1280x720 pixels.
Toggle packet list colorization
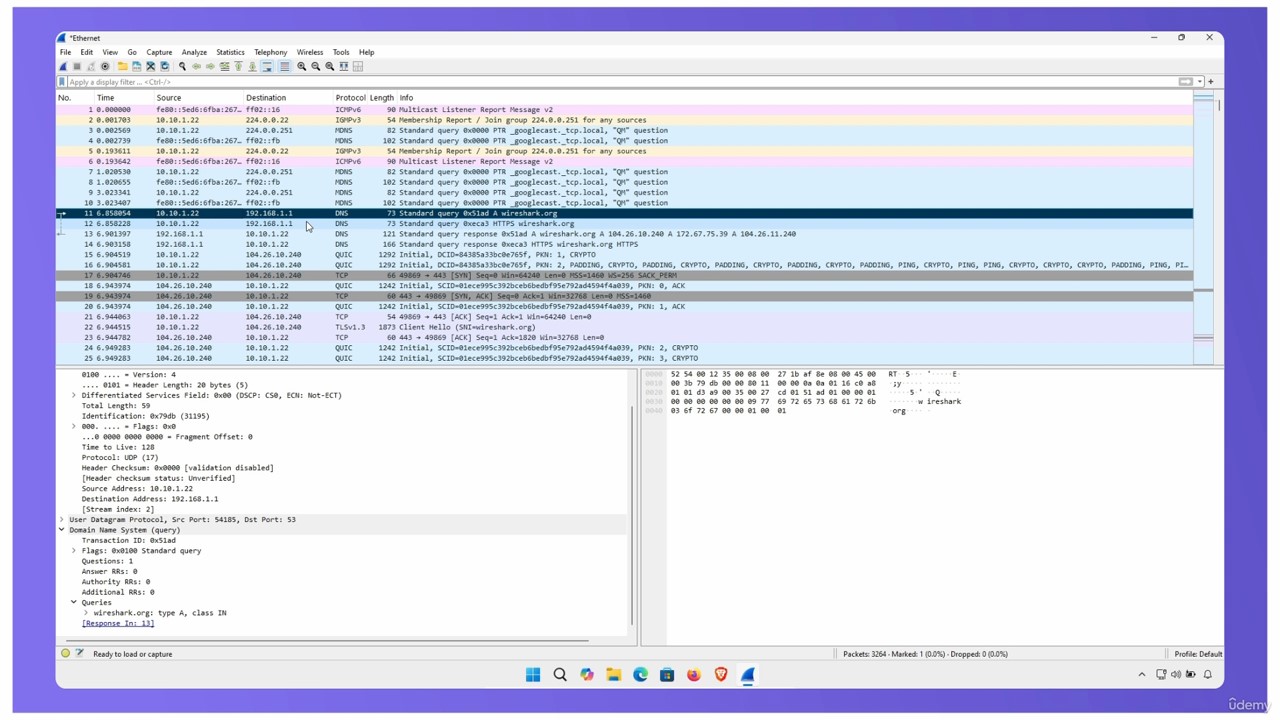(284, 67)
